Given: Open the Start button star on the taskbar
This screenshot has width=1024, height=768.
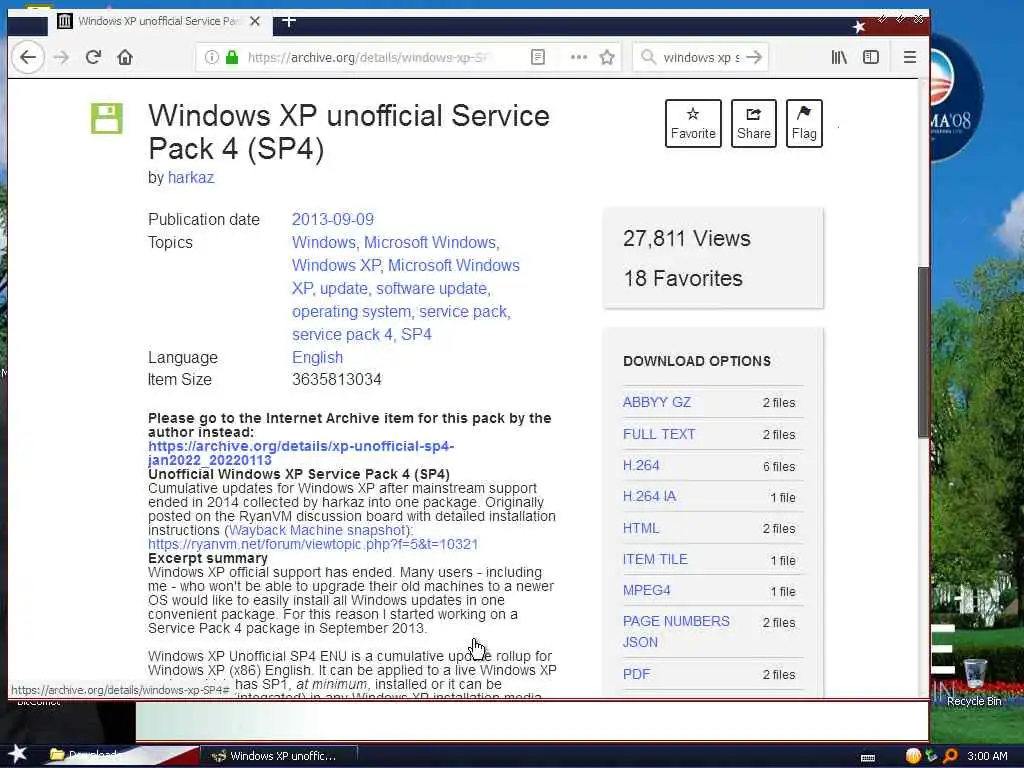Looking at the screenshot, I should [x=18, y=754].
